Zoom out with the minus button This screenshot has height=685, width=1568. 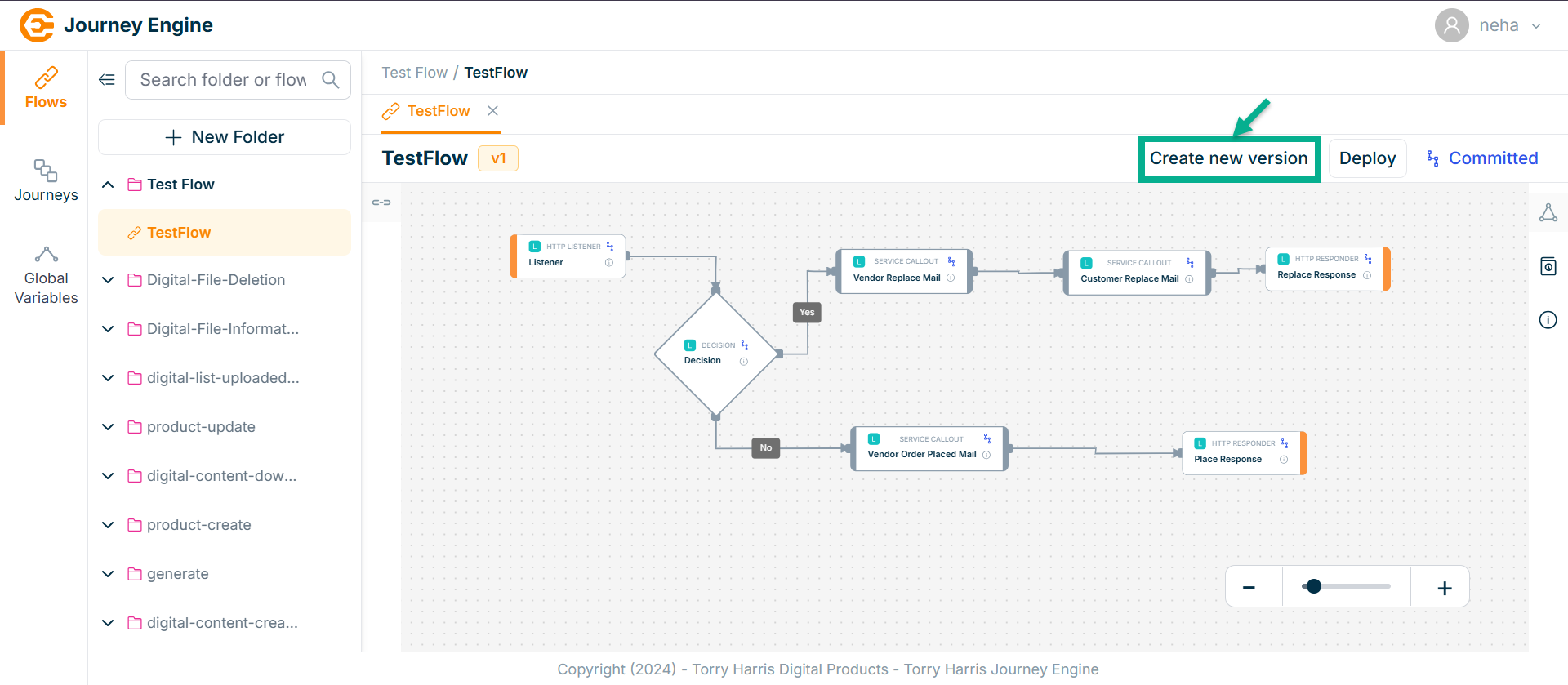tap(1249, 588)
